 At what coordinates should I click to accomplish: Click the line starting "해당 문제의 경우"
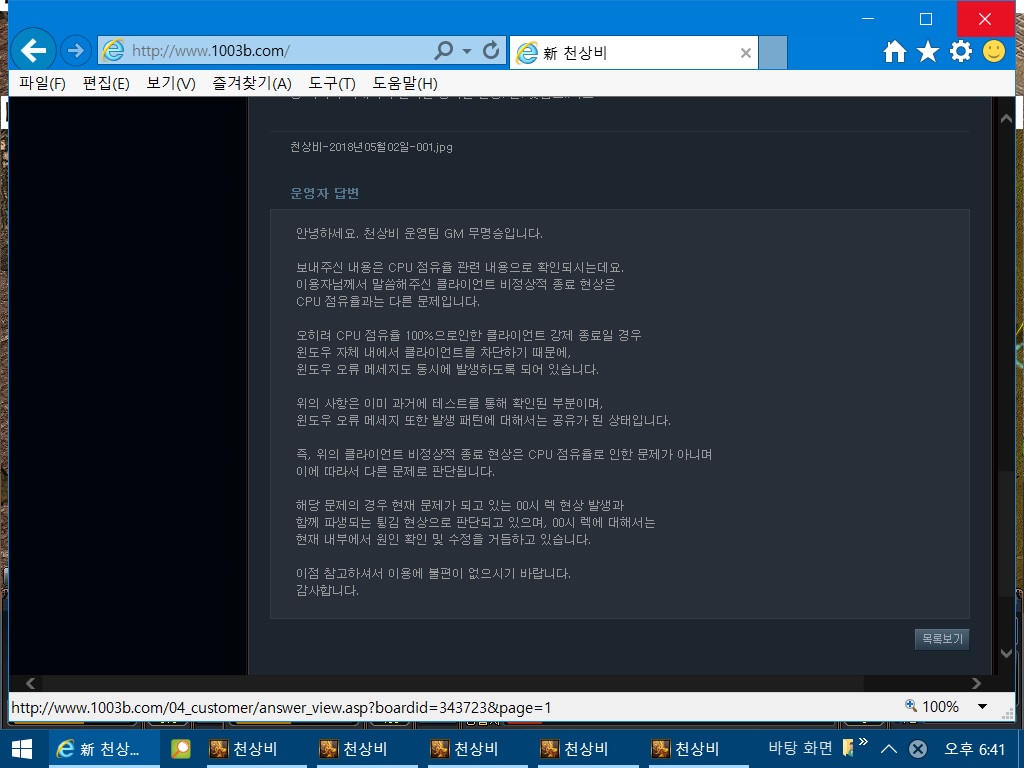click(460, 505)
